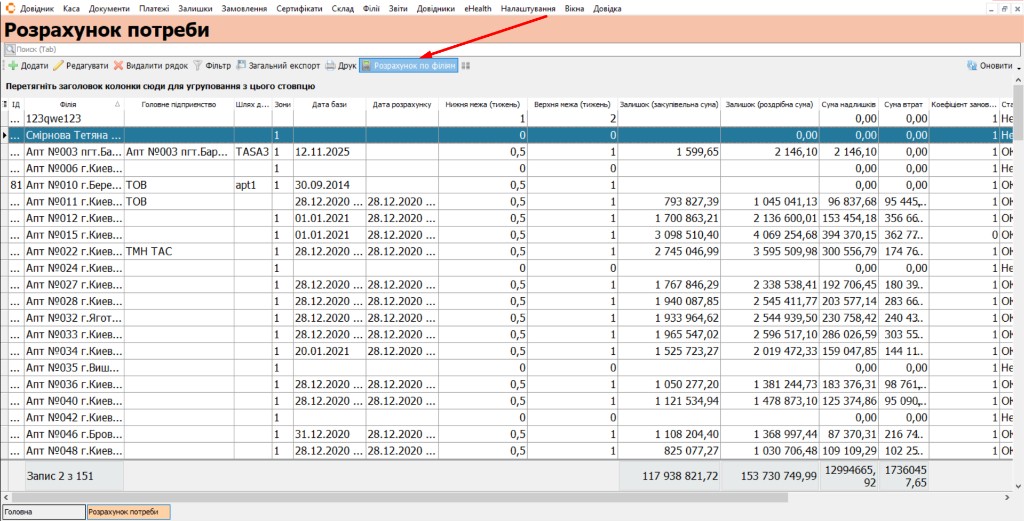Open the eHealth menu
1024x521 pixels.
tap(478, 9)
